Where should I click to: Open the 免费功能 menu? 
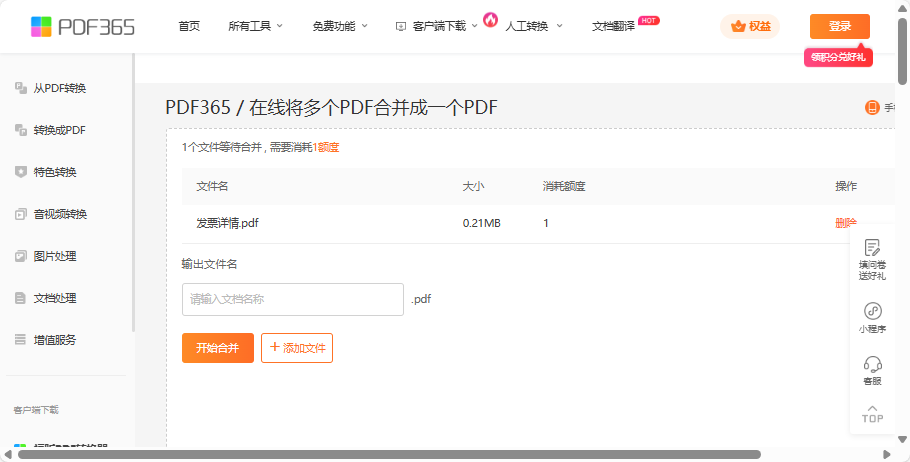[334, 26]
